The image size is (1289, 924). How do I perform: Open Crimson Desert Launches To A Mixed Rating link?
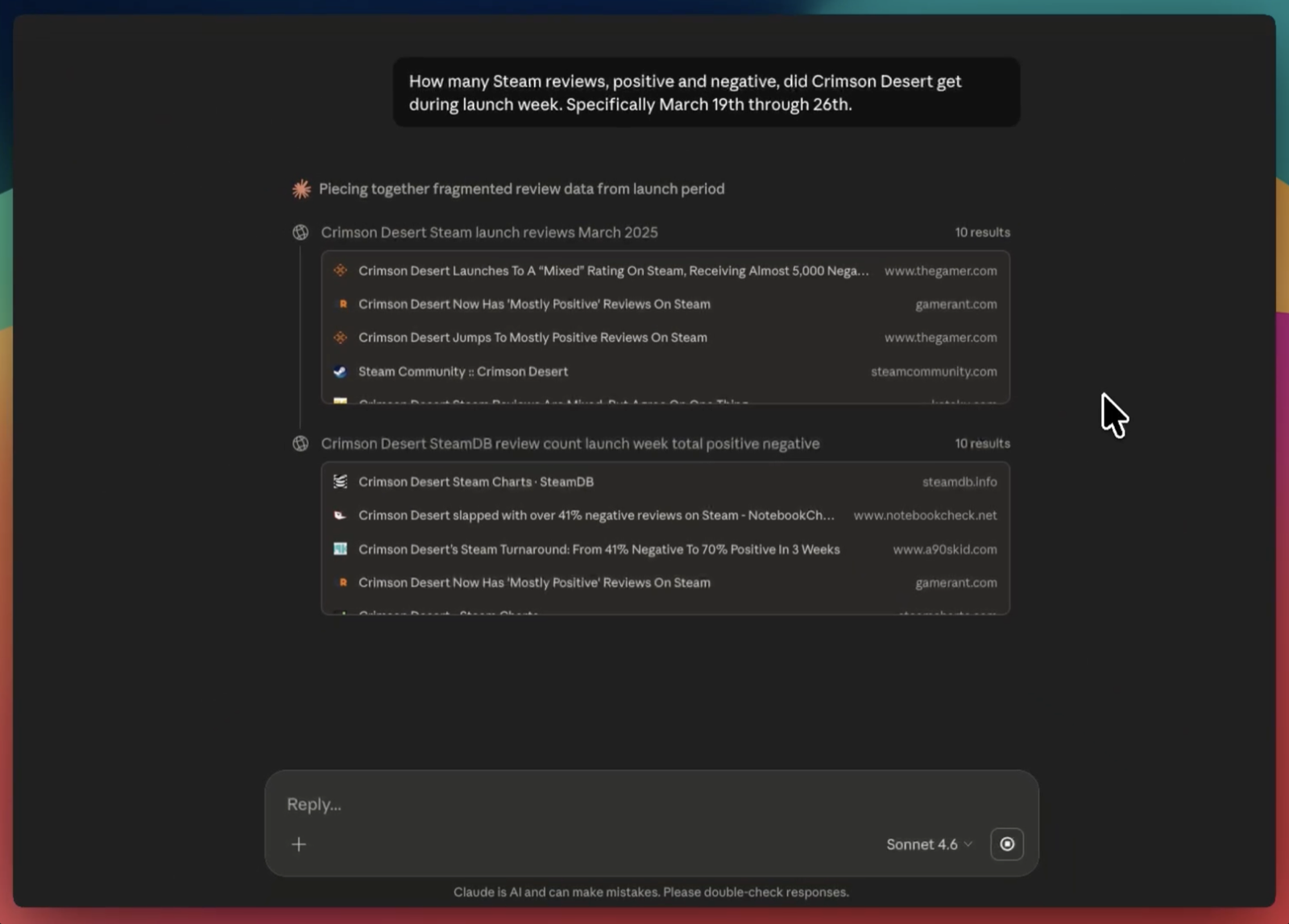point(665,271)
